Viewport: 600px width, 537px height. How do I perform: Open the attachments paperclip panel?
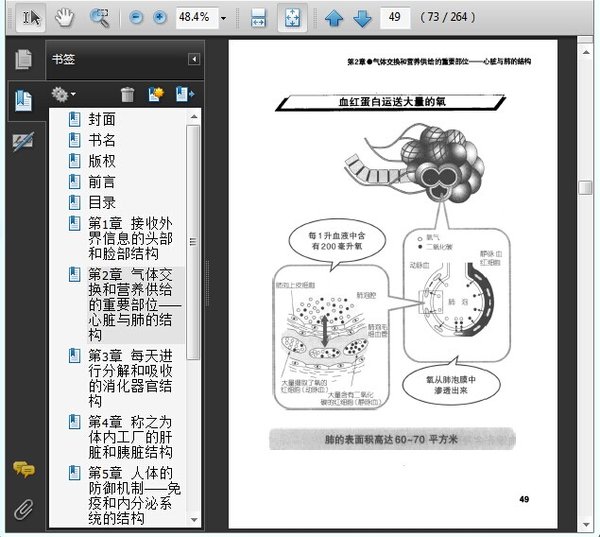24,509
